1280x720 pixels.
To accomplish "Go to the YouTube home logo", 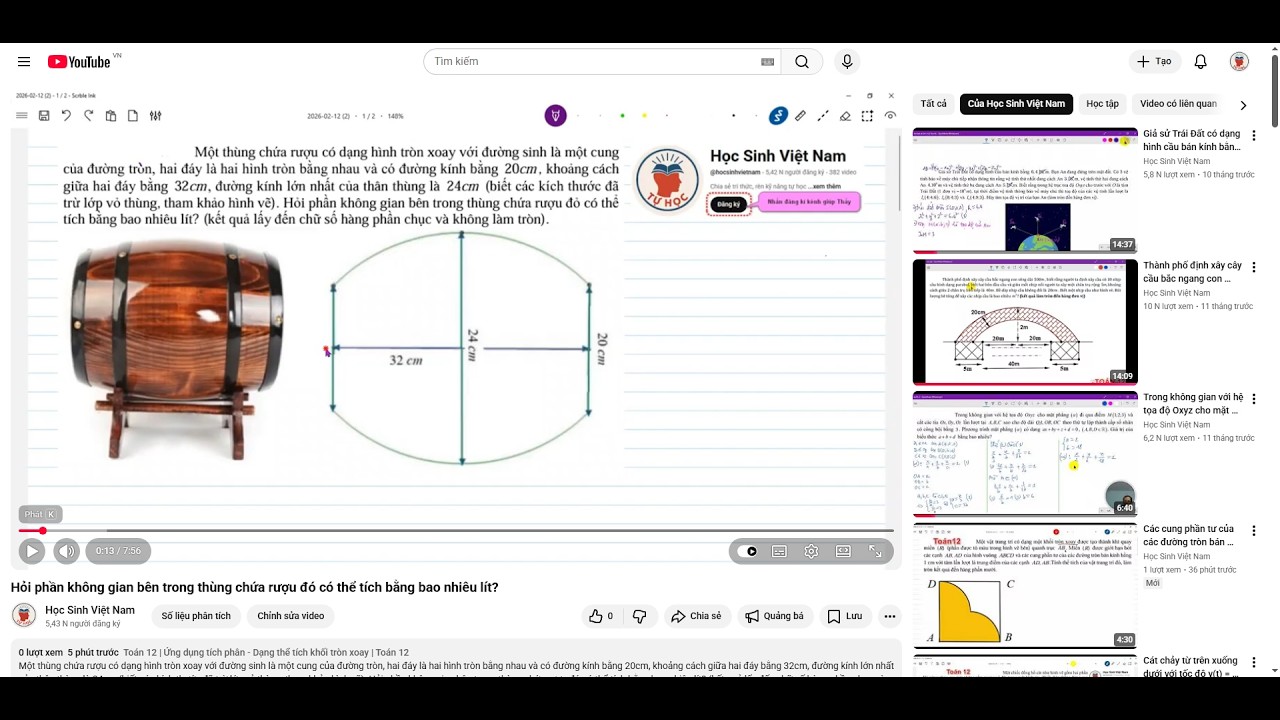I will click(x=79, y=62).
